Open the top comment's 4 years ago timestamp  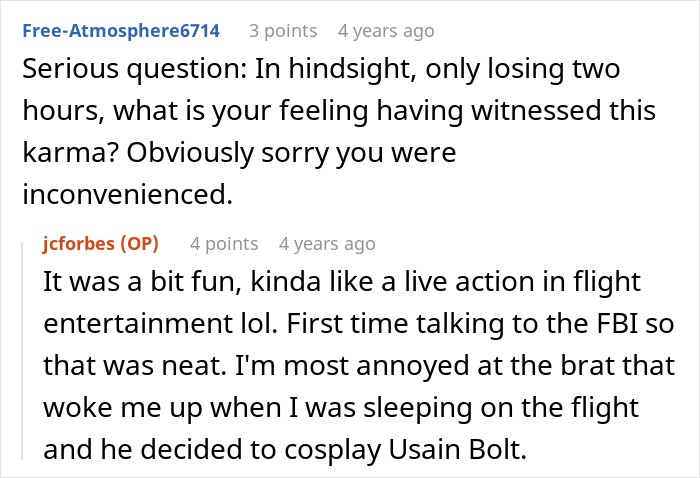[386, 31]
